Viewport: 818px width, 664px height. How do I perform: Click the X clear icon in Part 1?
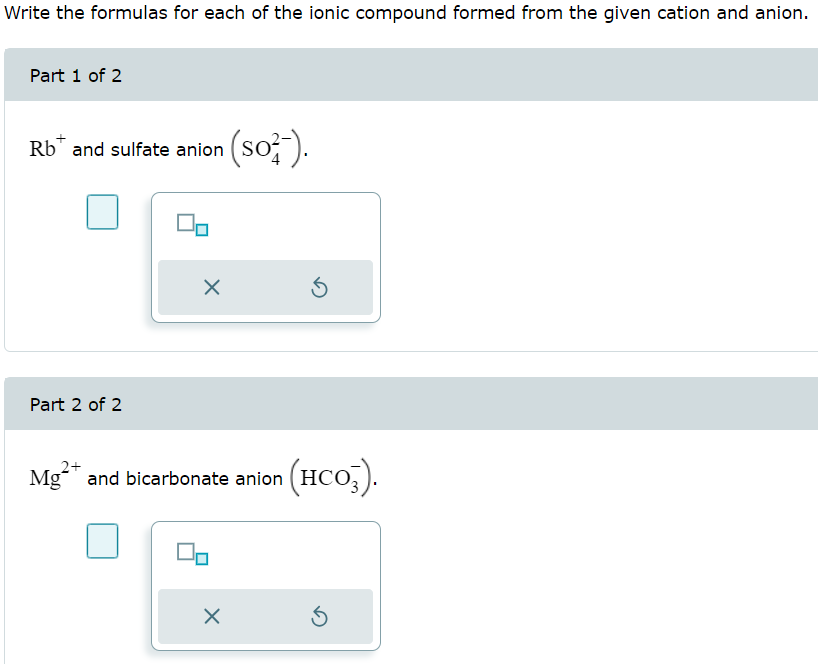pos(211,287)
